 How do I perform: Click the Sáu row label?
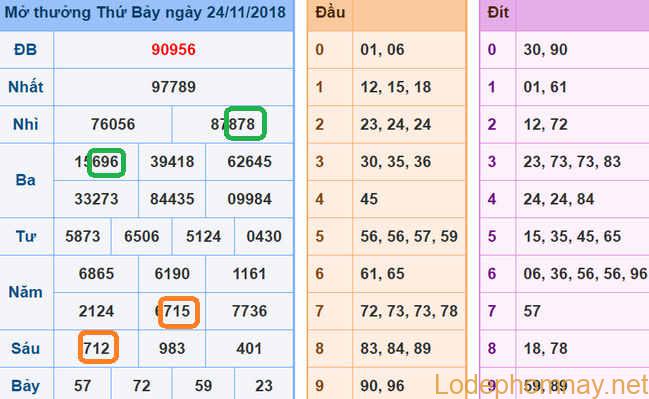[26, 349]
